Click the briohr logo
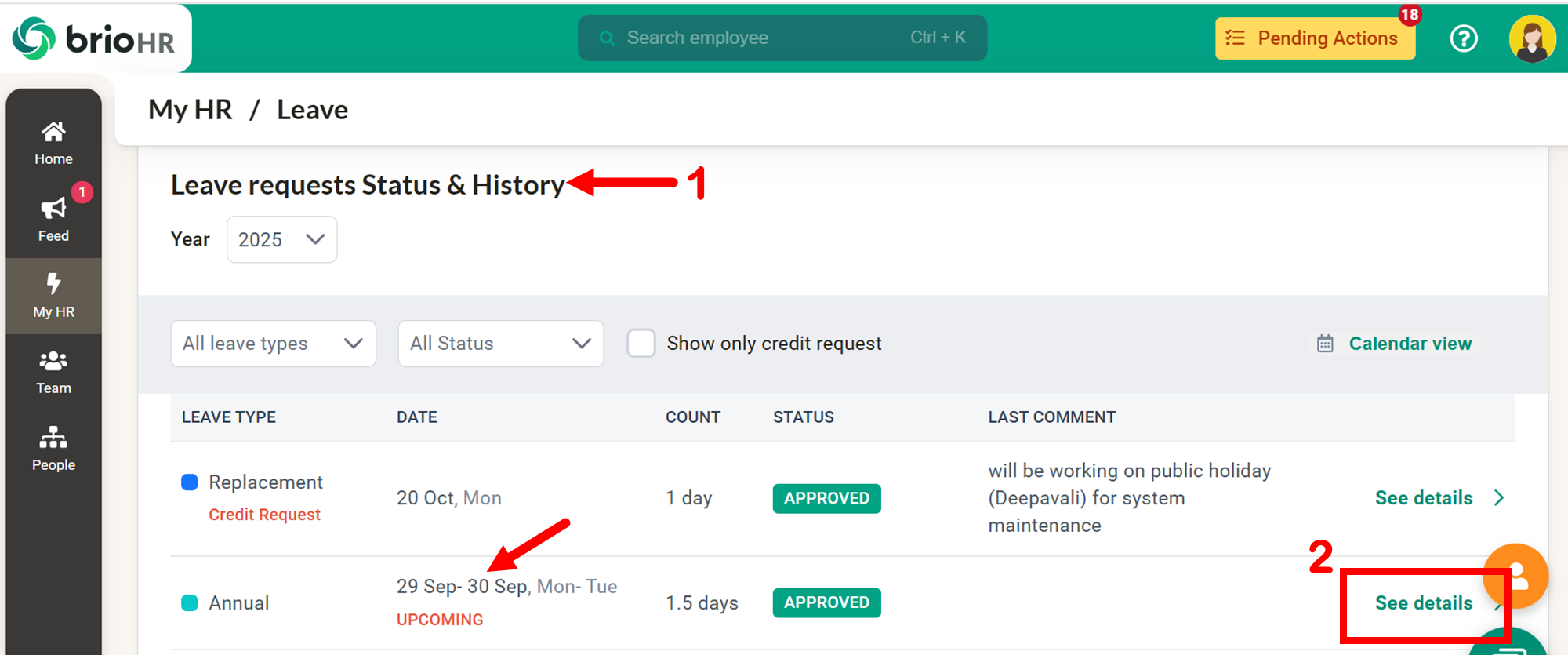 [x=94, y=38]
